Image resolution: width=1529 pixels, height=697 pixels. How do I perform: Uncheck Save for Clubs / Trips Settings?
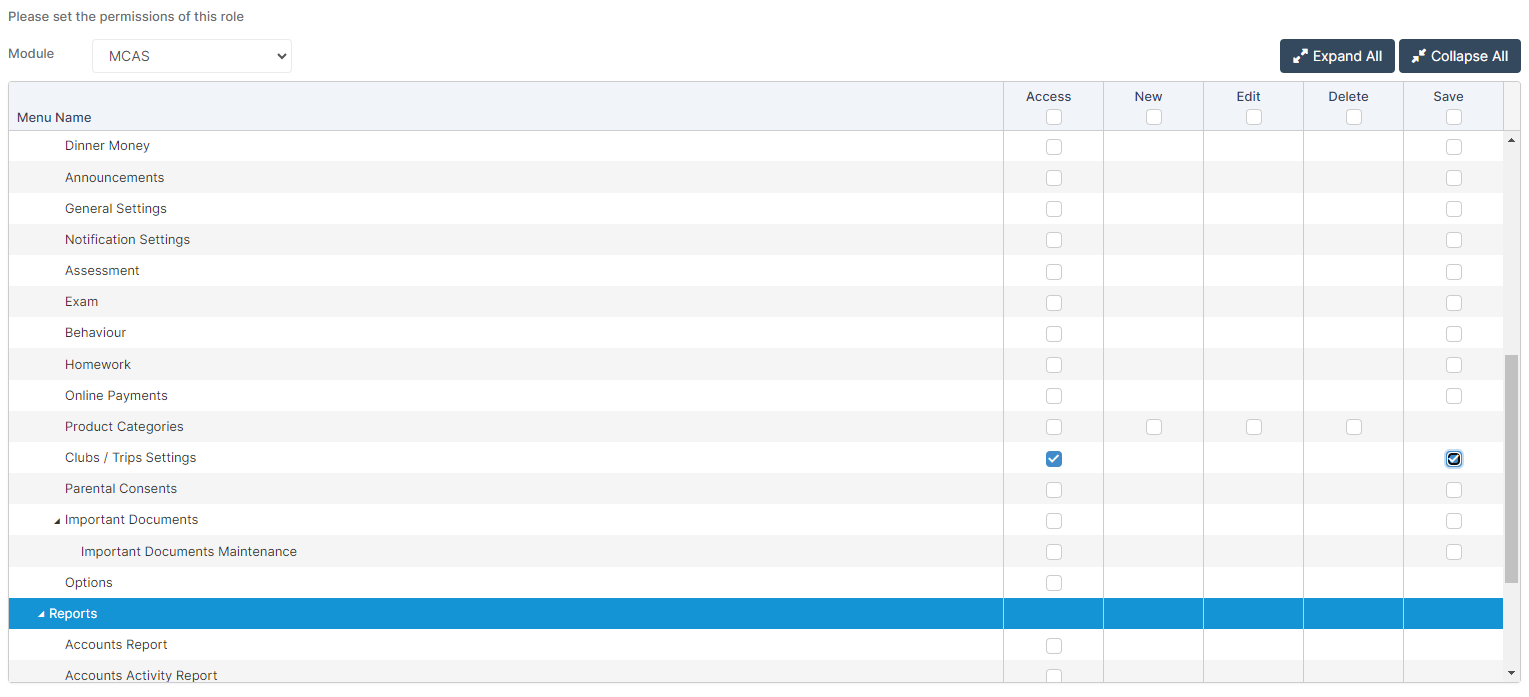pos(1454,459)
